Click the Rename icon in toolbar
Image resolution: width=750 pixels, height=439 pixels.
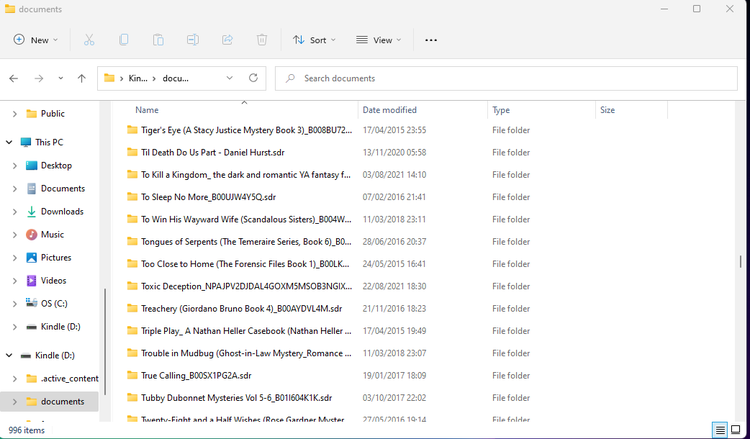193,40
